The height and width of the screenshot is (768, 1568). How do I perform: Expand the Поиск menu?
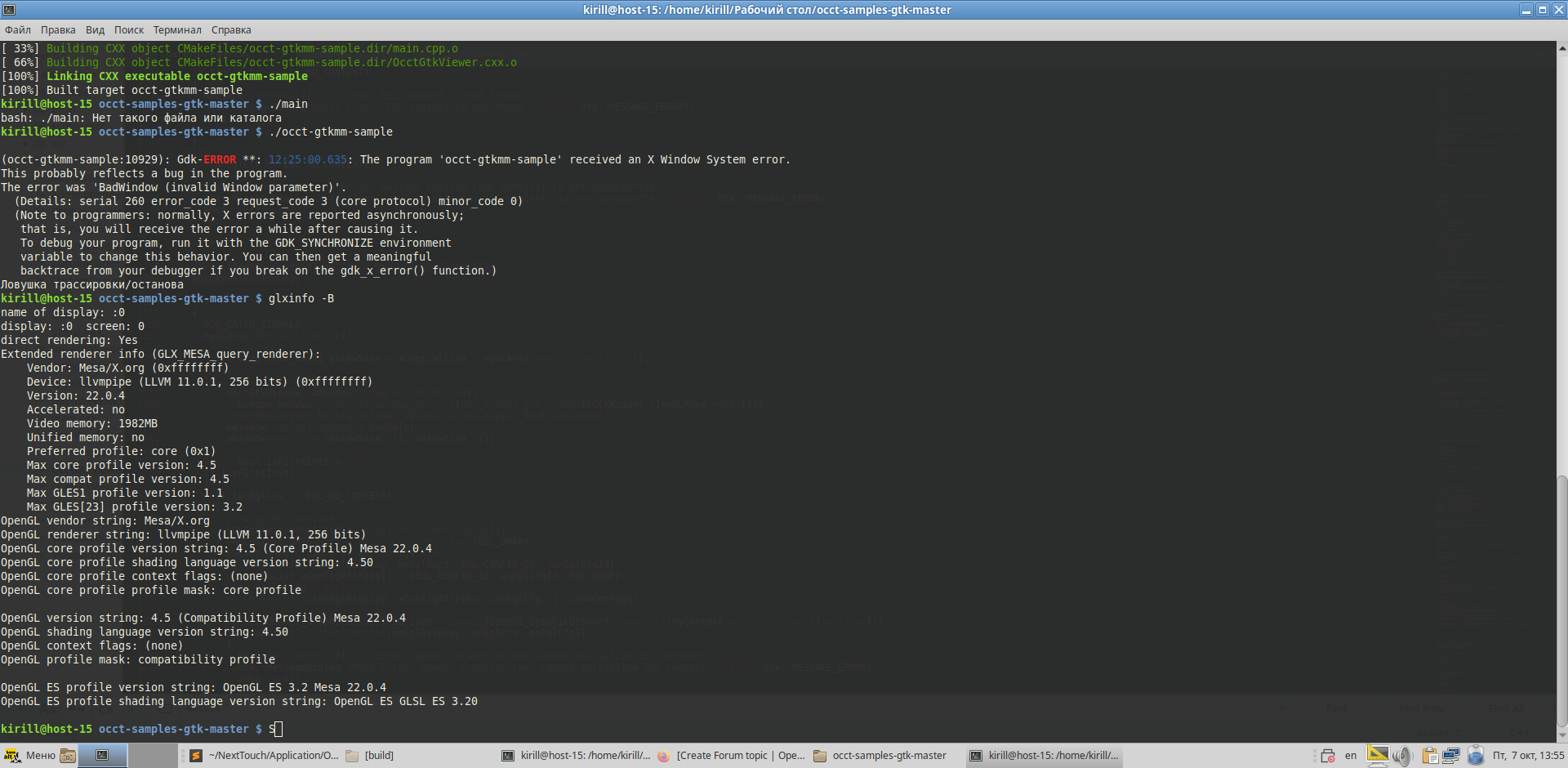[128, 29]
